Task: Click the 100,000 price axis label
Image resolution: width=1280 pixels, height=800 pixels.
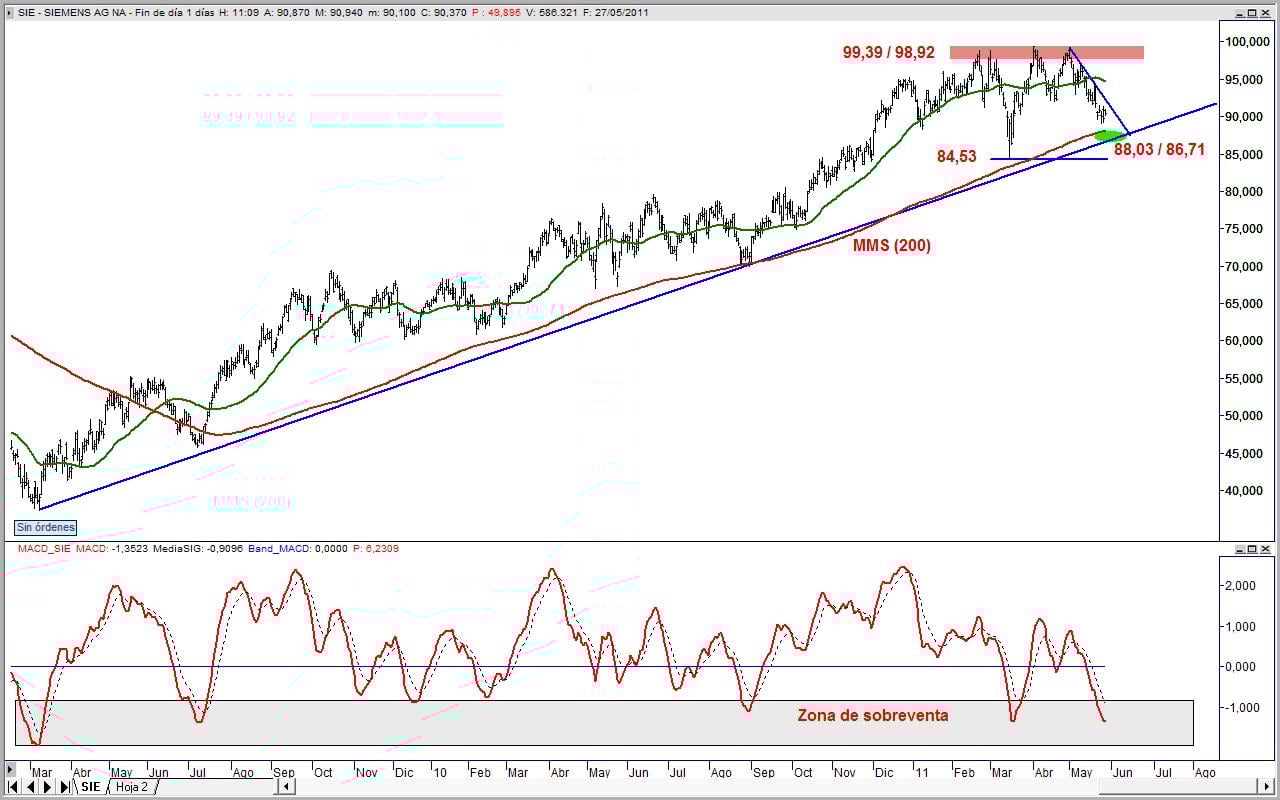Action: click(1250, 42)
